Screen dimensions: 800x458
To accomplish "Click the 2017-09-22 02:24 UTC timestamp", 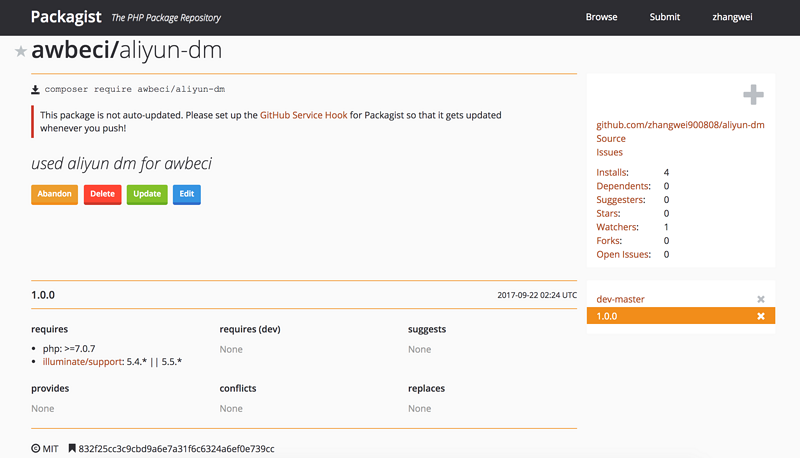I will [537, 295].
